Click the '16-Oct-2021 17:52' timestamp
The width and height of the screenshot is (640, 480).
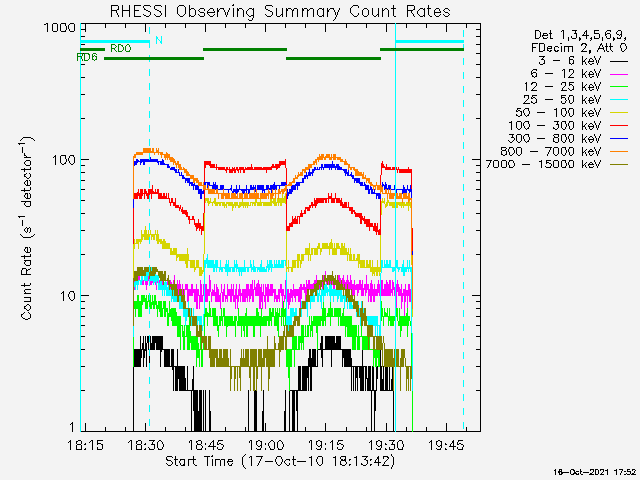tap(595, 472)
